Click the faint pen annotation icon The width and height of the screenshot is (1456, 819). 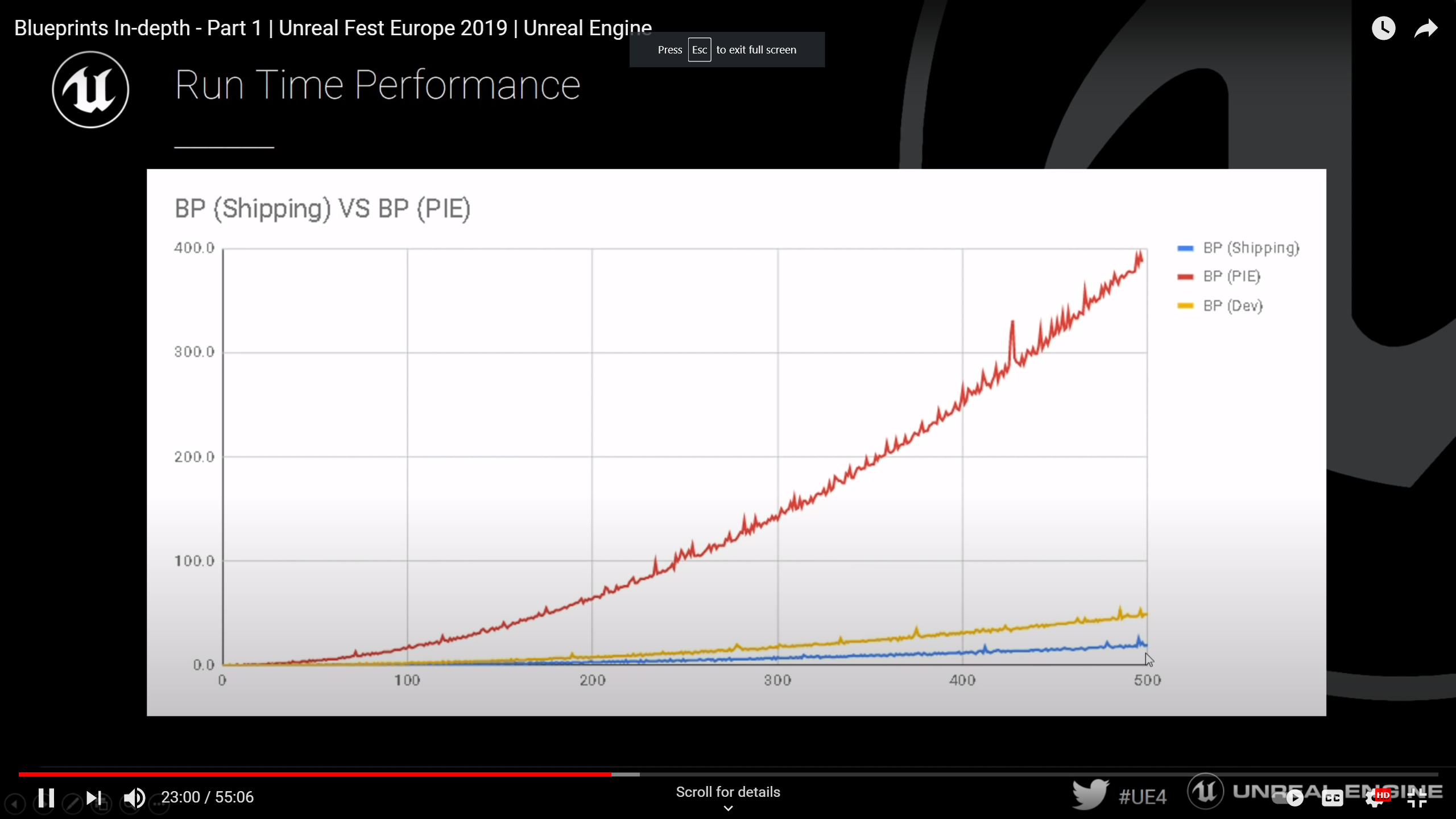pos(72,804)
